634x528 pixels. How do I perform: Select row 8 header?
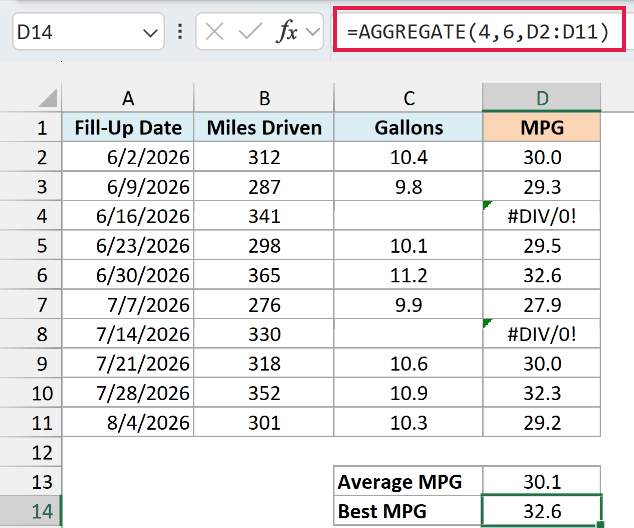coord(31,334)
